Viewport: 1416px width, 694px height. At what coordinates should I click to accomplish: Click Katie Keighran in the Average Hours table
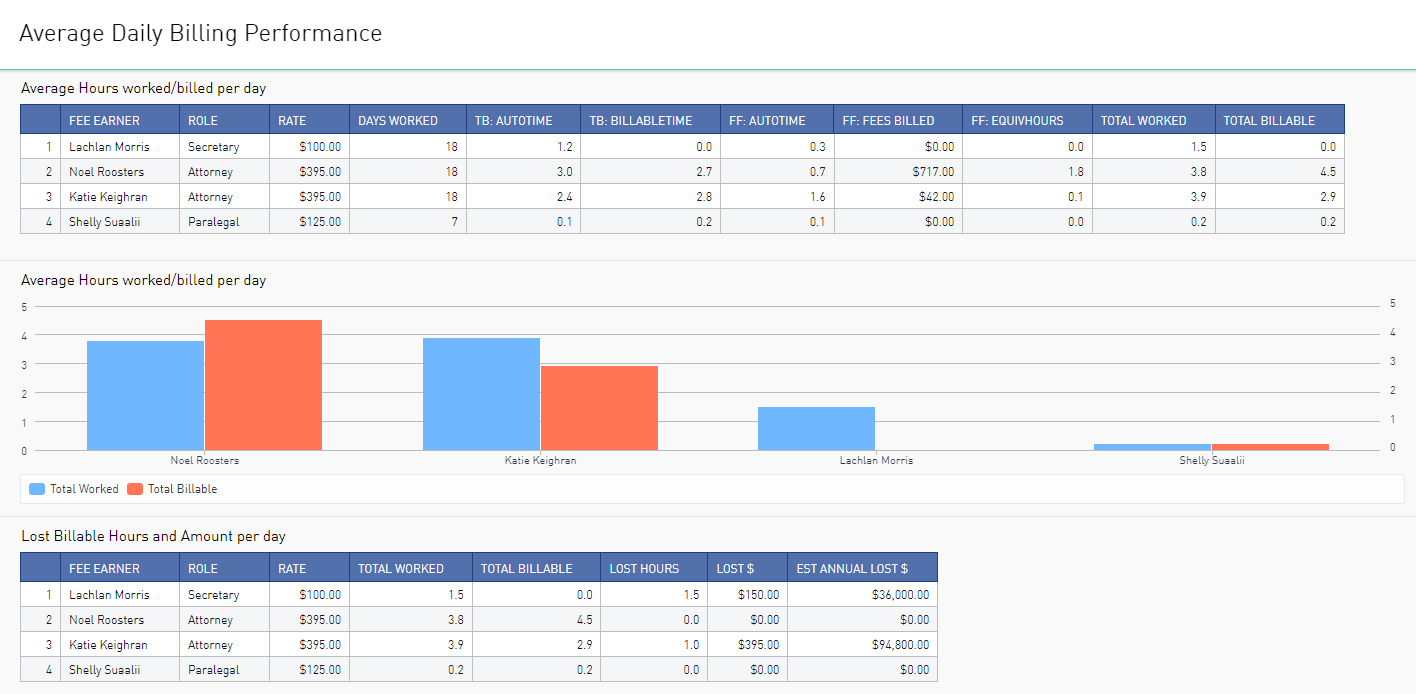point(108,197)
